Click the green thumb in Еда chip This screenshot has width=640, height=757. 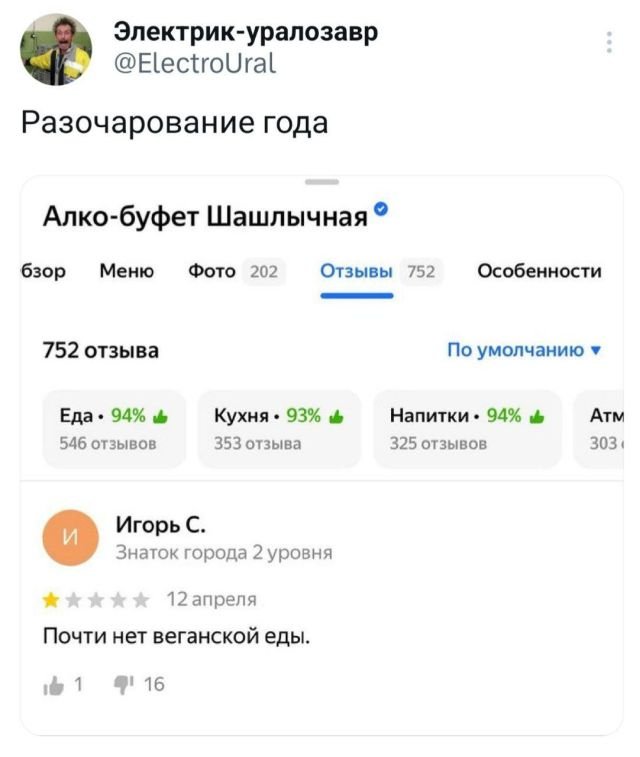tap(161, 418)
